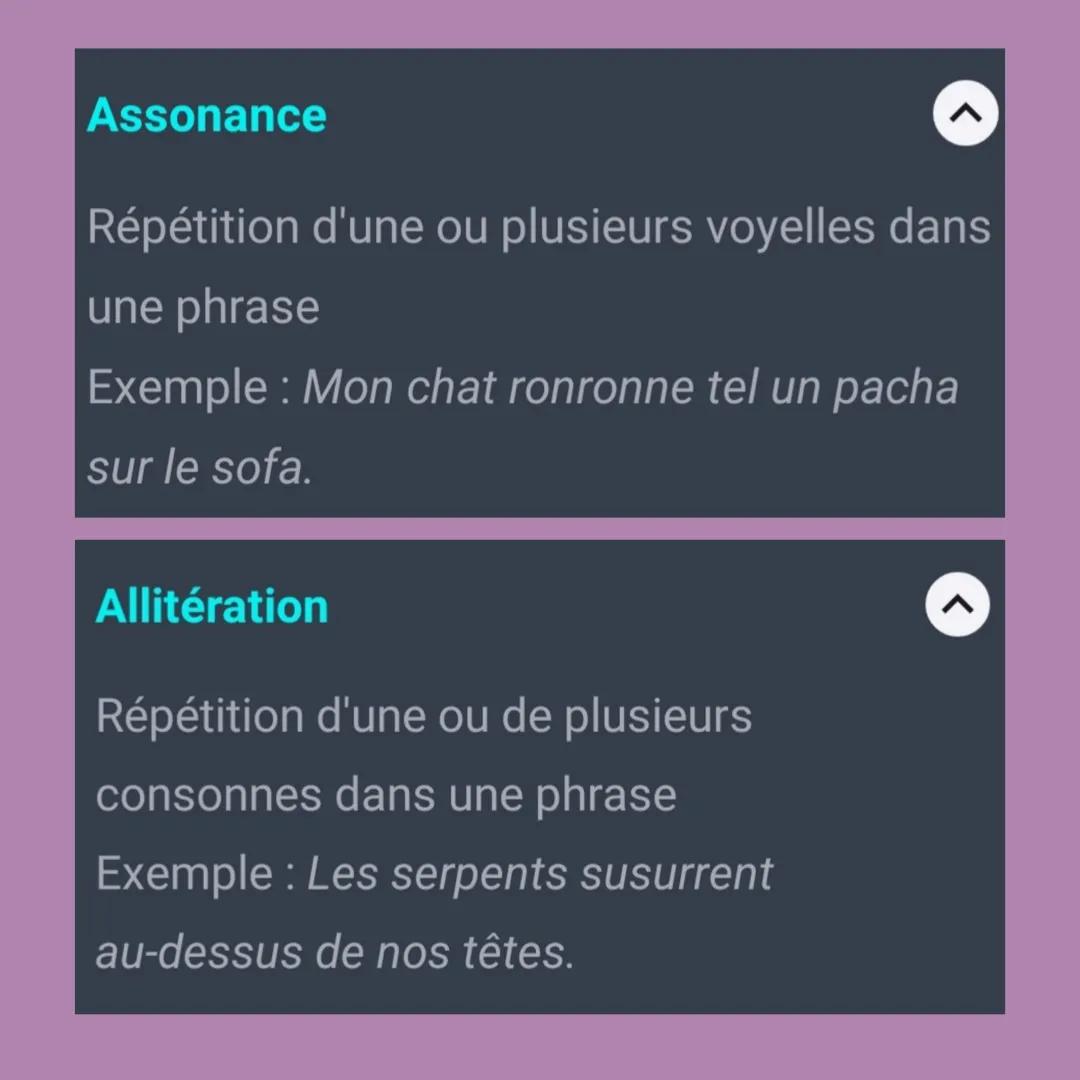Click the purple background between the cards
This screenshot has width=1080, height=1080.
(x=540, y=528)
